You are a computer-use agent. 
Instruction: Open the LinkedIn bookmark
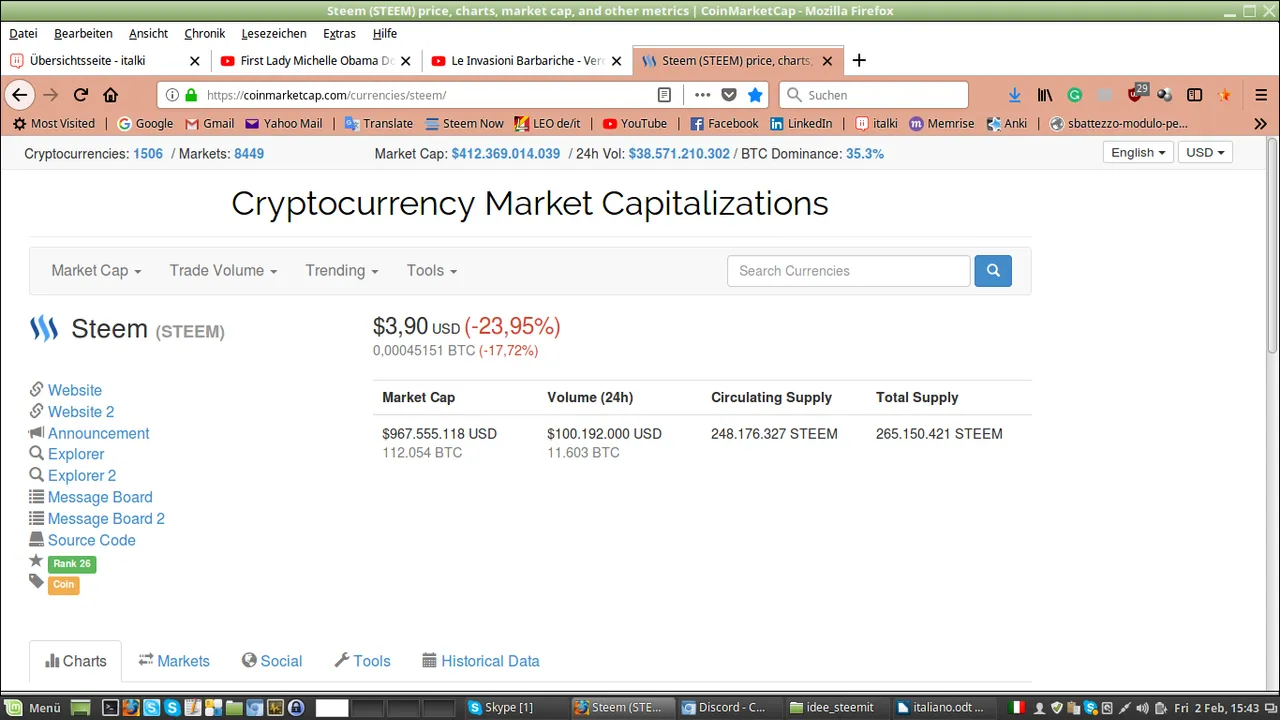tap(800, 124)
